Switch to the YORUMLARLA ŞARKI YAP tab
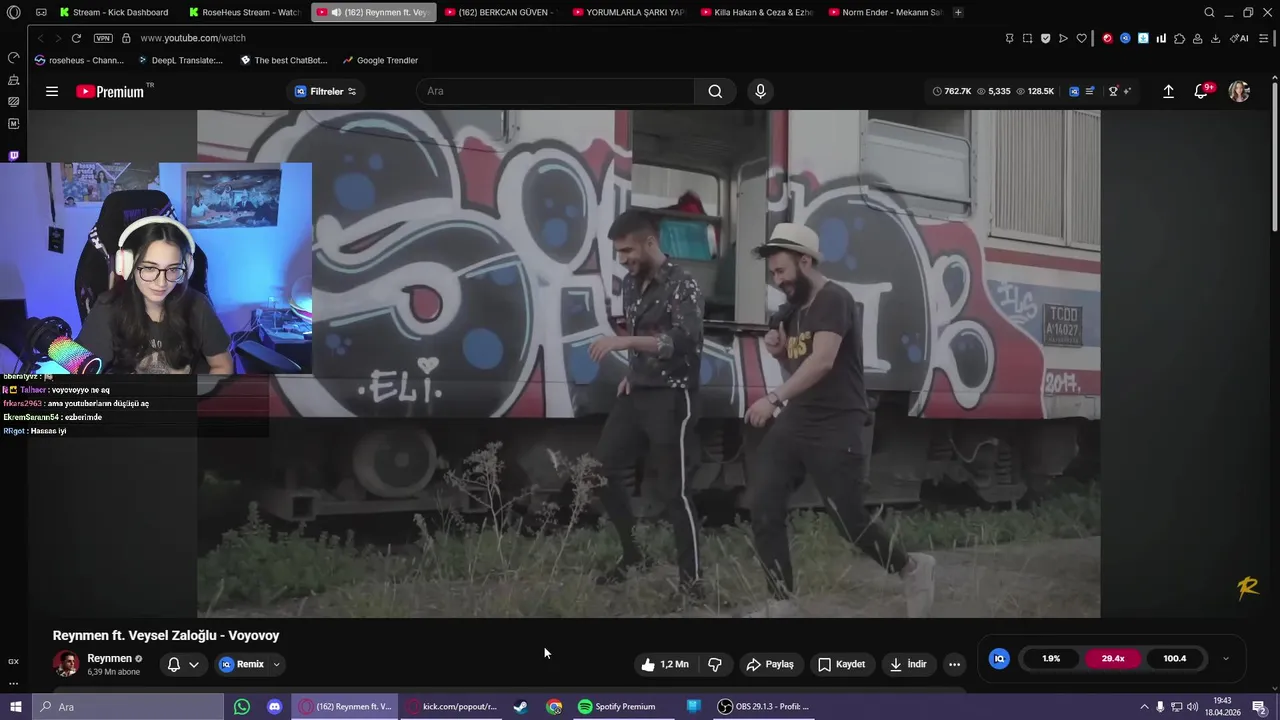Screen dimensions: 1280x720 pyautogui.click(x=628, y=12)
